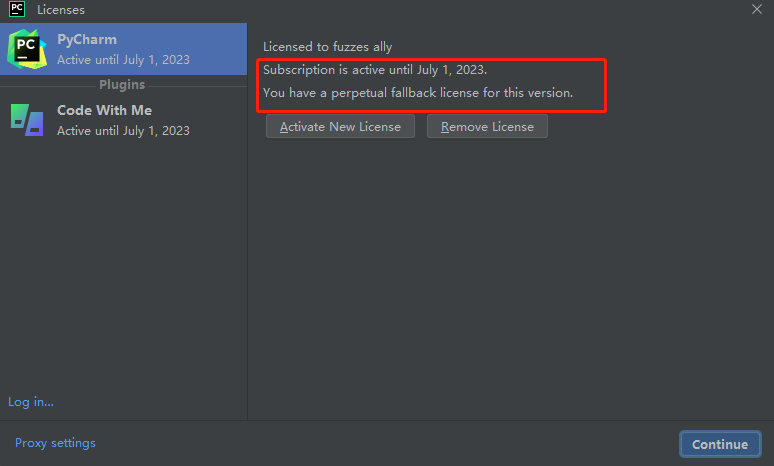Open the Log in... link
Image resolution: width=774 pixels, height=466 pixels.
tap(31, 402)
